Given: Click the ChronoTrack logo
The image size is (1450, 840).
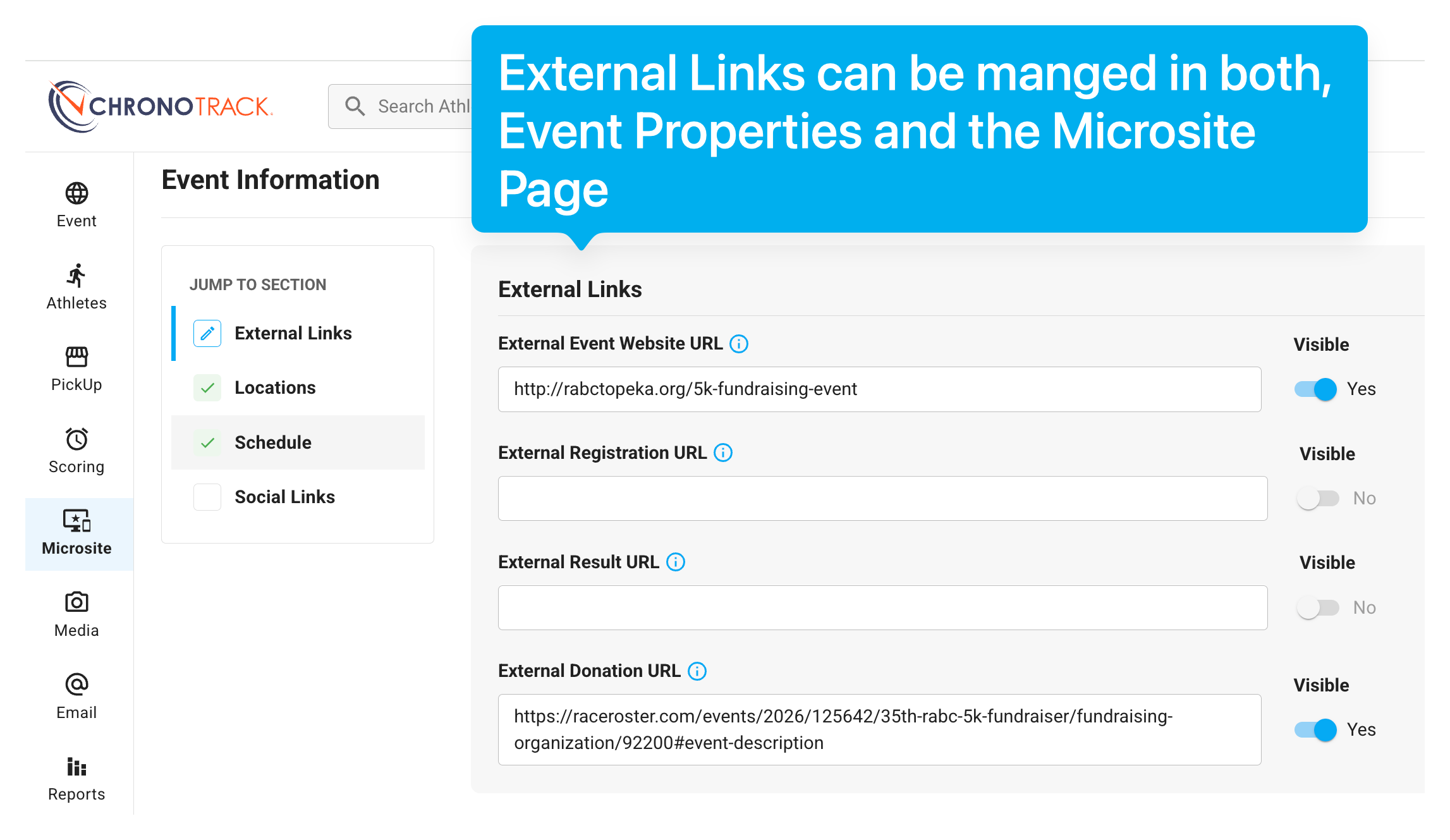Looking at the screenshot, I should [161, 106].
